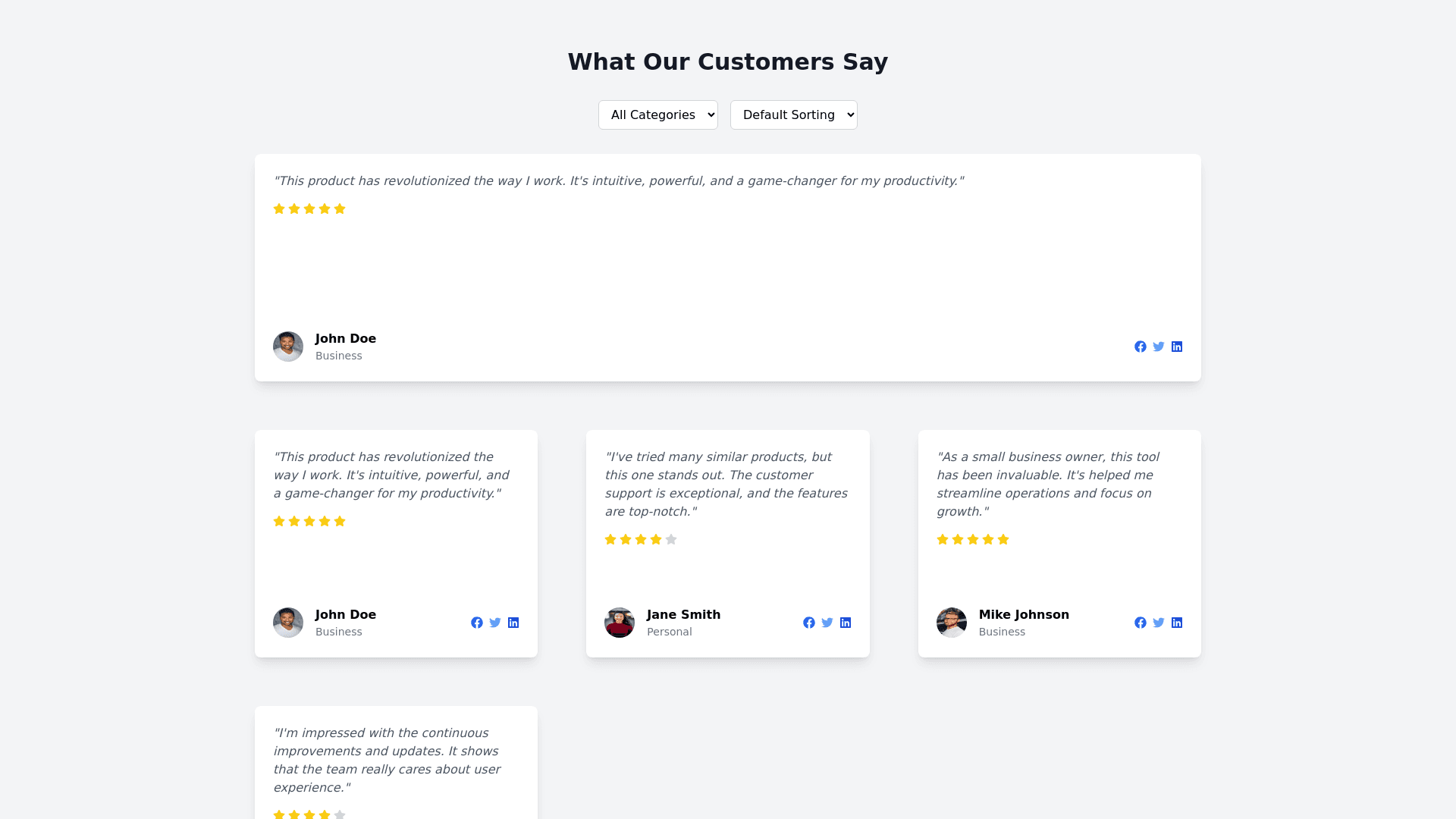Expand the Default Sorting dropdown
Image resolution: width=1456 pixels, height=819 pixels.
(793, 115)
